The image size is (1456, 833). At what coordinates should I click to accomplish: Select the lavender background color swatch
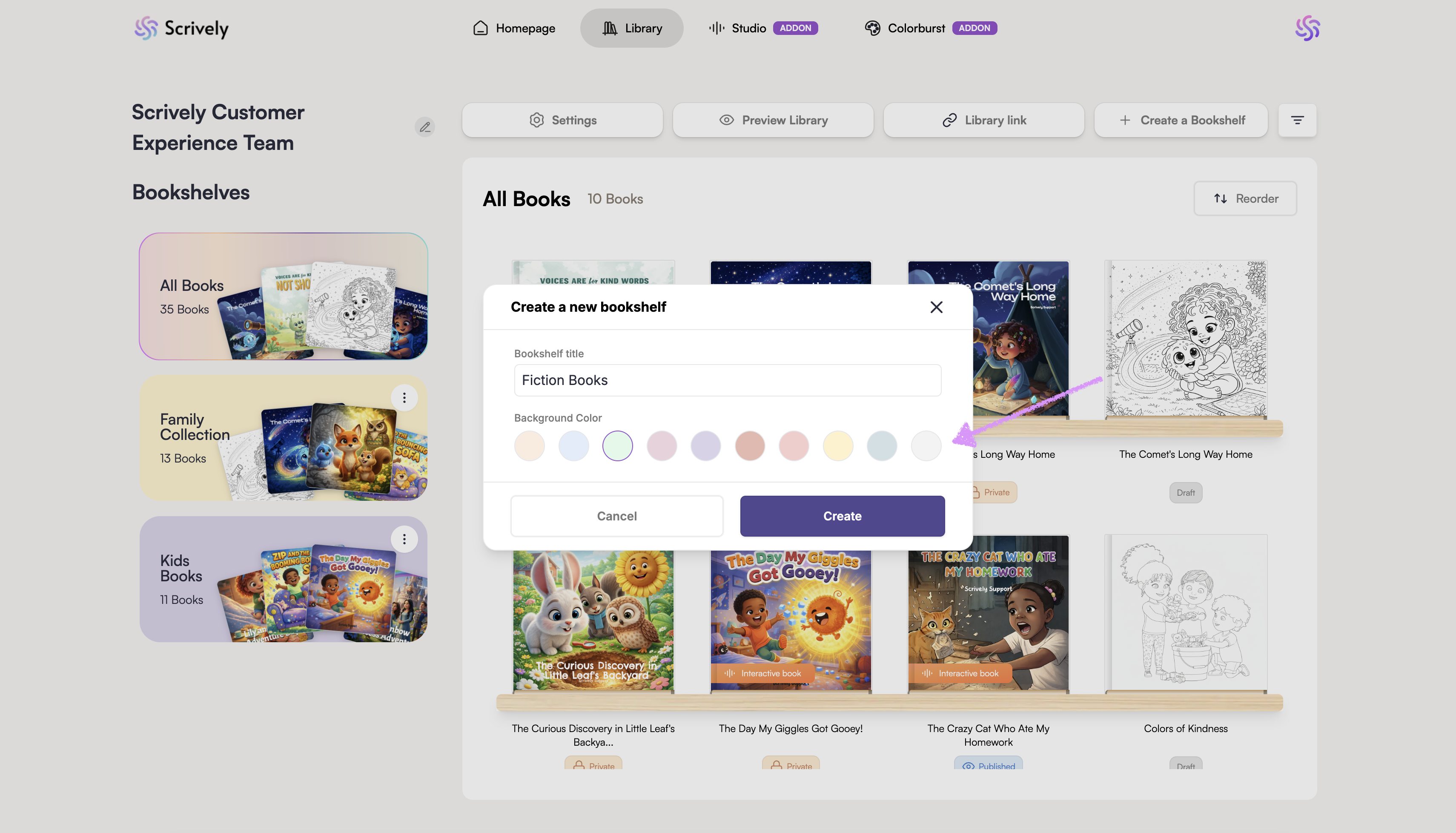click(x=706, y=446)
